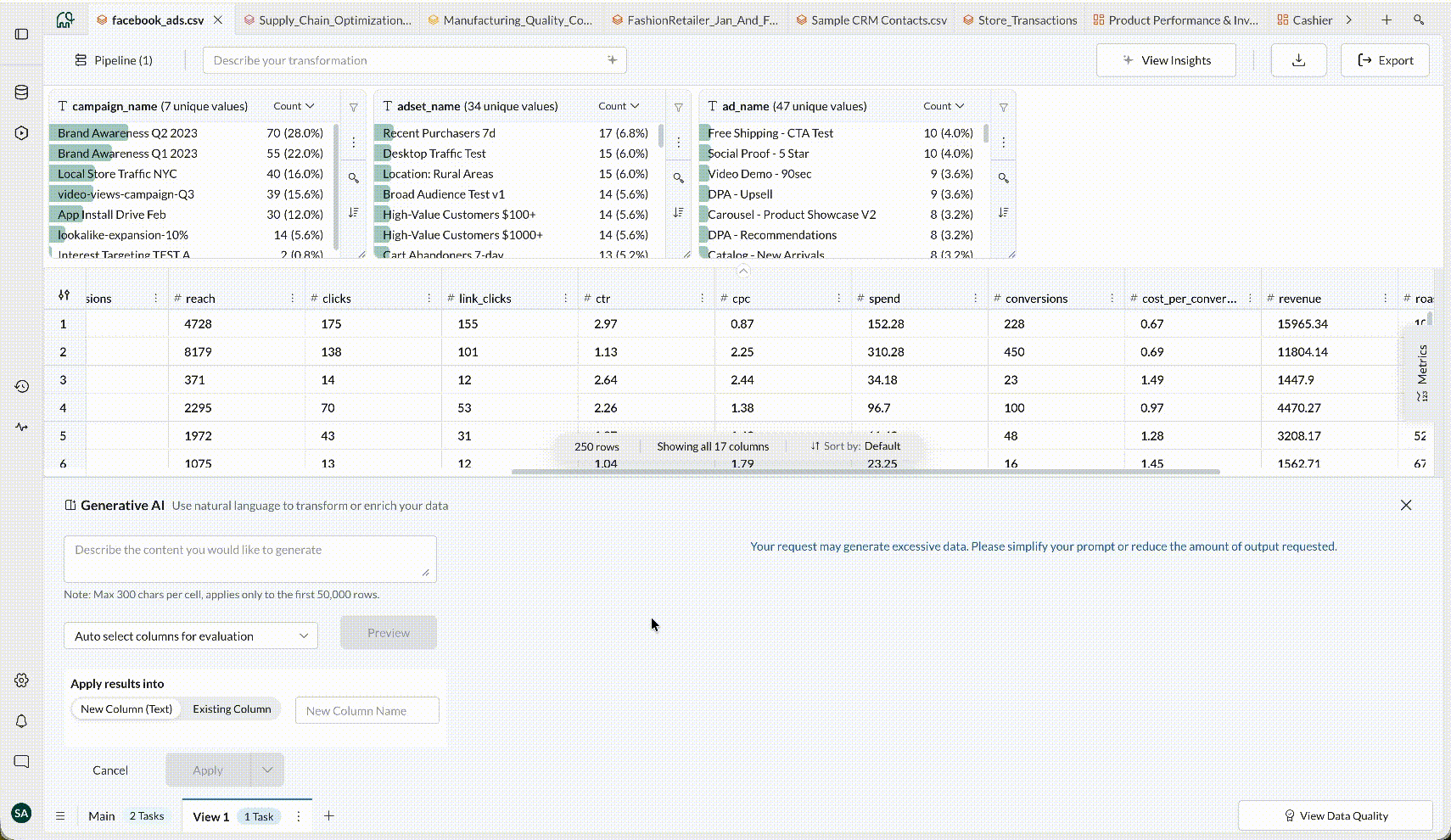Click the New Column Name input field
Screen dimensions: 1451x840
tap(367, 711)
